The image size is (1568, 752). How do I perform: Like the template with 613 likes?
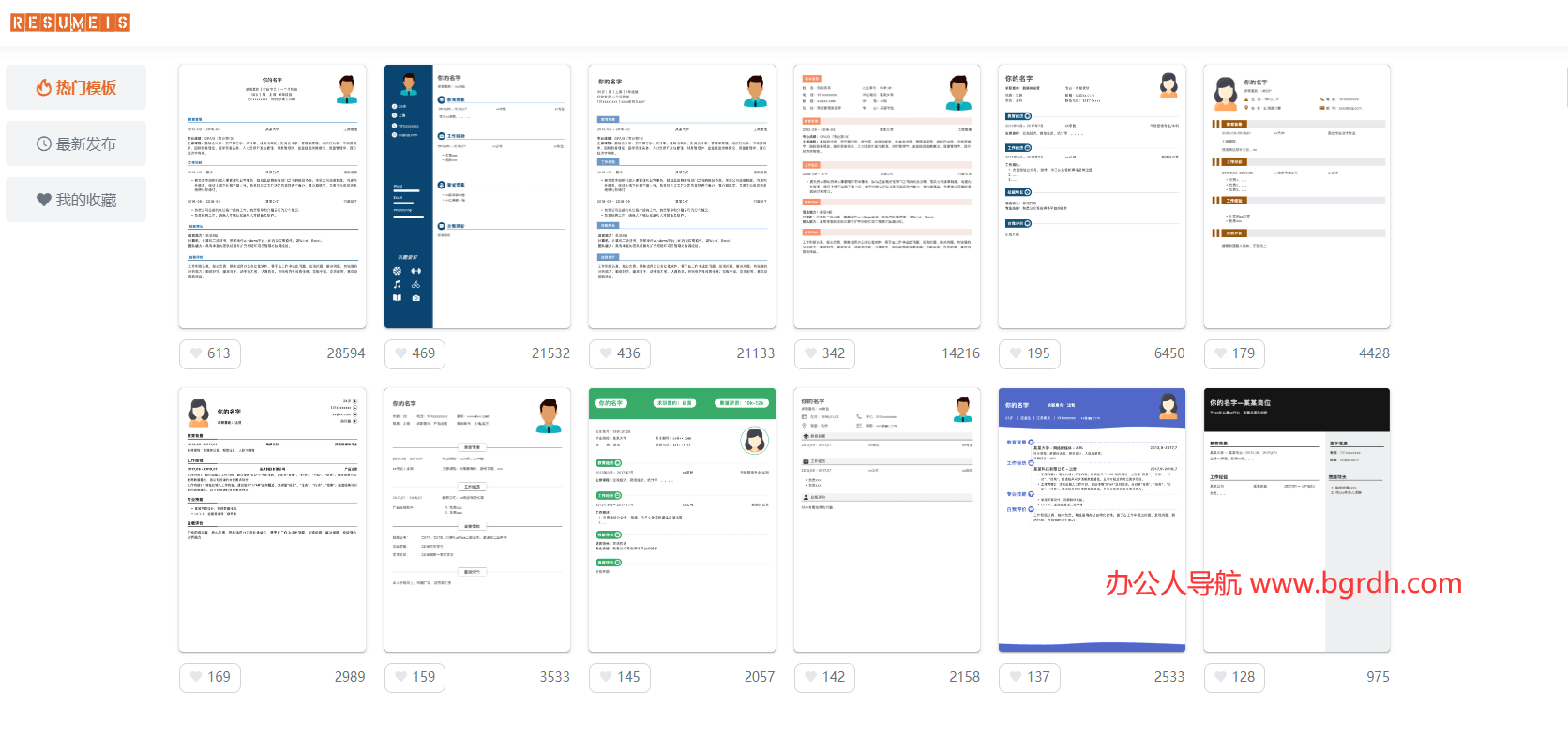click(x=196, y=353)
